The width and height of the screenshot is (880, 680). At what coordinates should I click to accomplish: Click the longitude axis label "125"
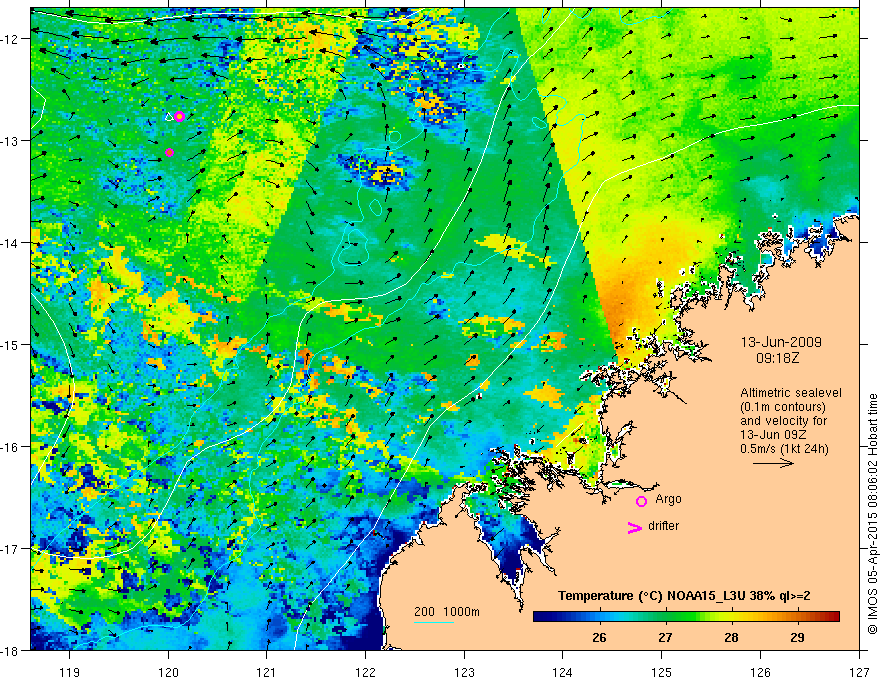(x=662, y=672)
